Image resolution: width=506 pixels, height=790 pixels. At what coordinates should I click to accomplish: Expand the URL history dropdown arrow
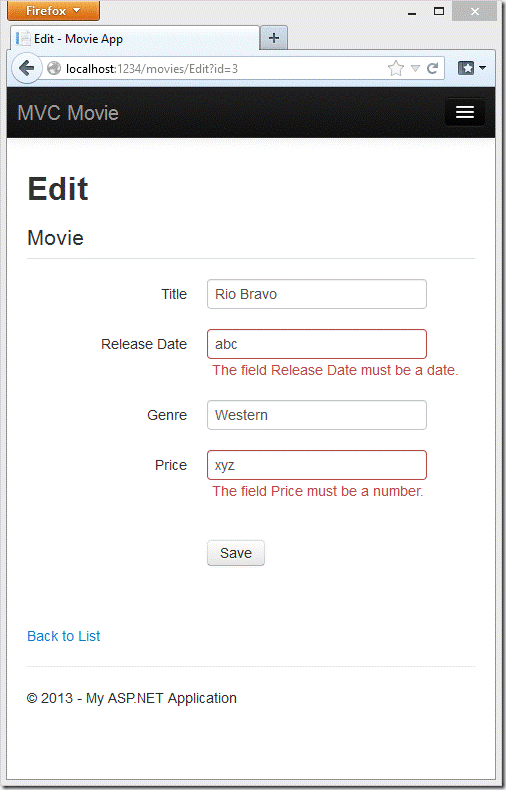coord(415,69)
